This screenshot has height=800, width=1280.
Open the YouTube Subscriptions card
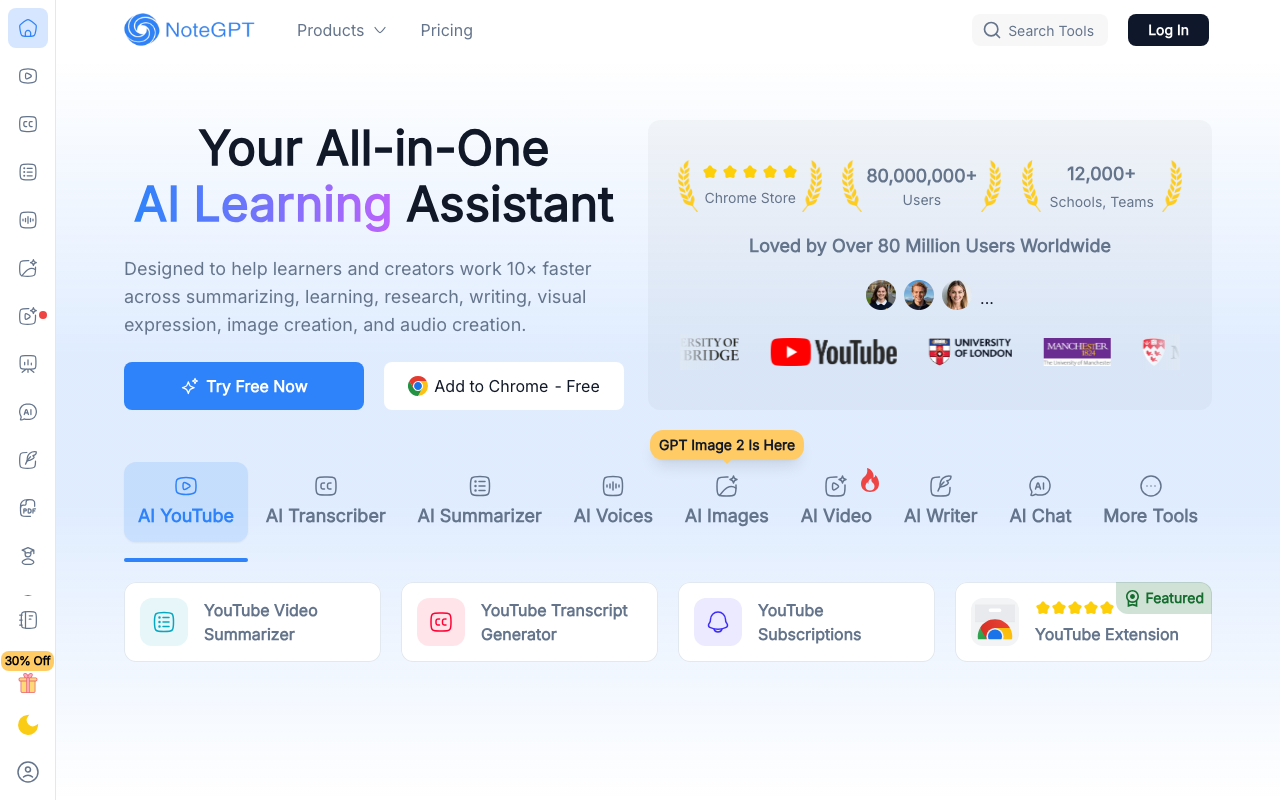click(806, 622)
